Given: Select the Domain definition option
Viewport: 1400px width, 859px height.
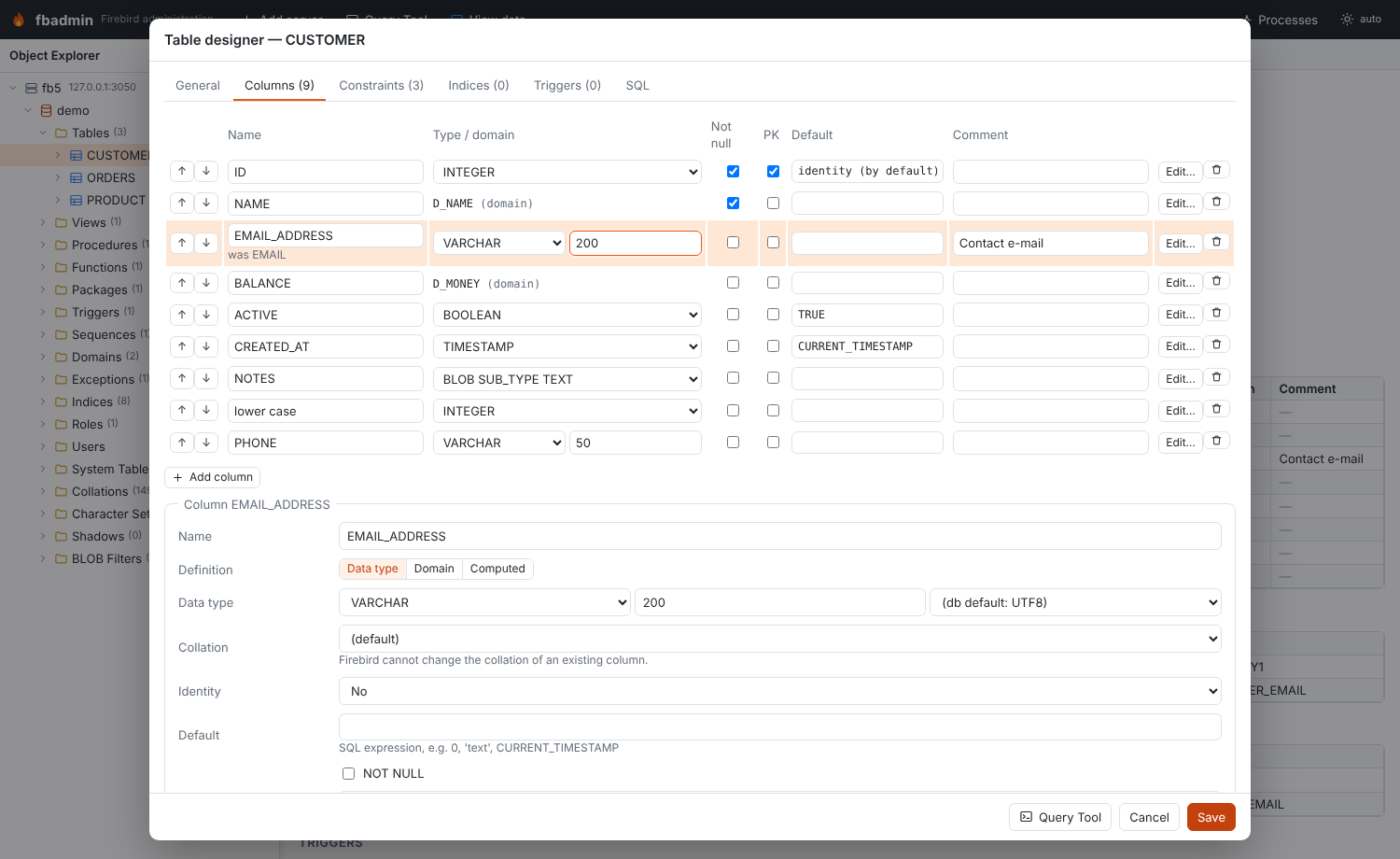Looking at the screenshot, I should (434, 569).
